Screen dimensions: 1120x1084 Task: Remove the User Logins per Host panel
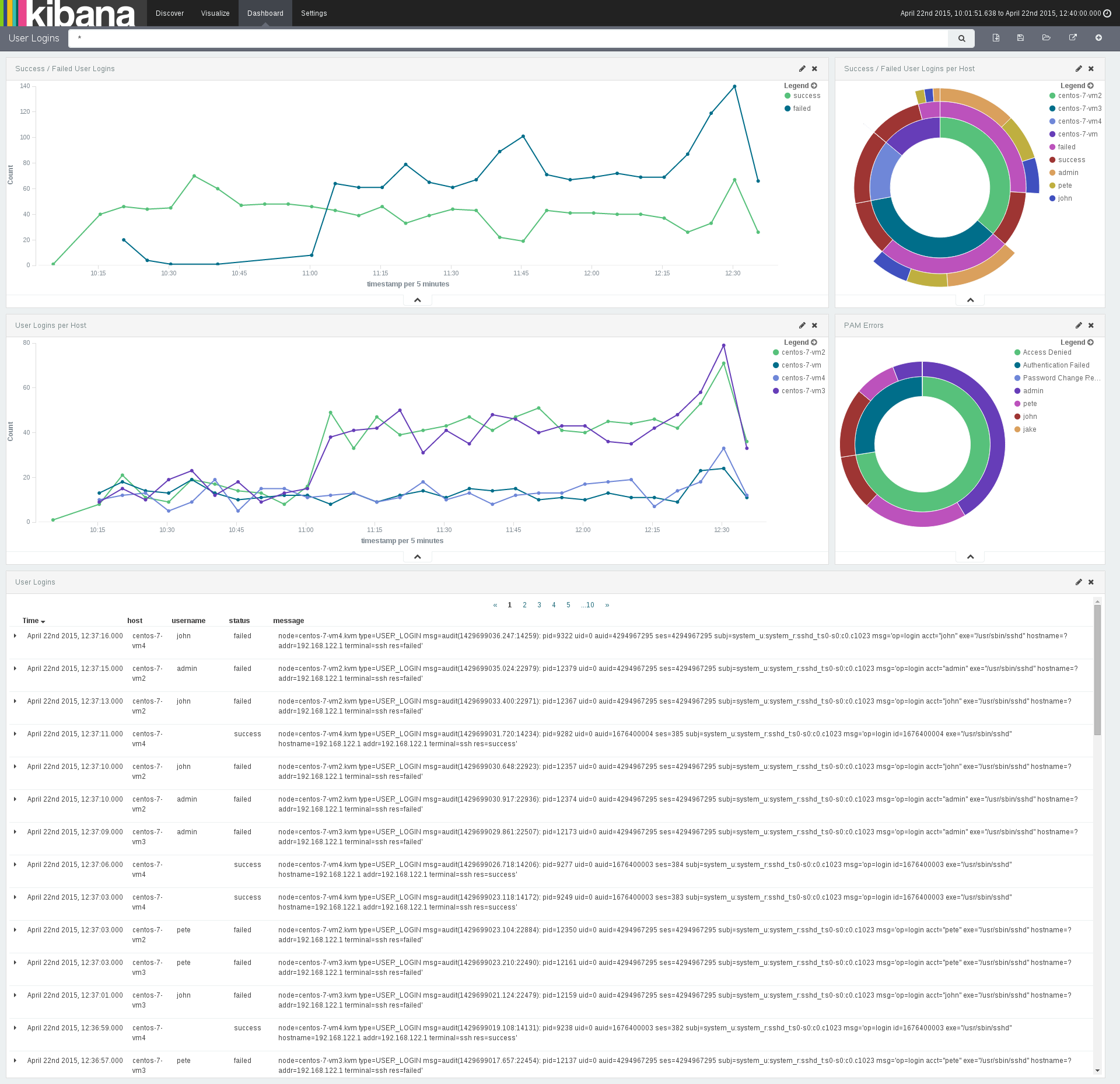[814, 326]
